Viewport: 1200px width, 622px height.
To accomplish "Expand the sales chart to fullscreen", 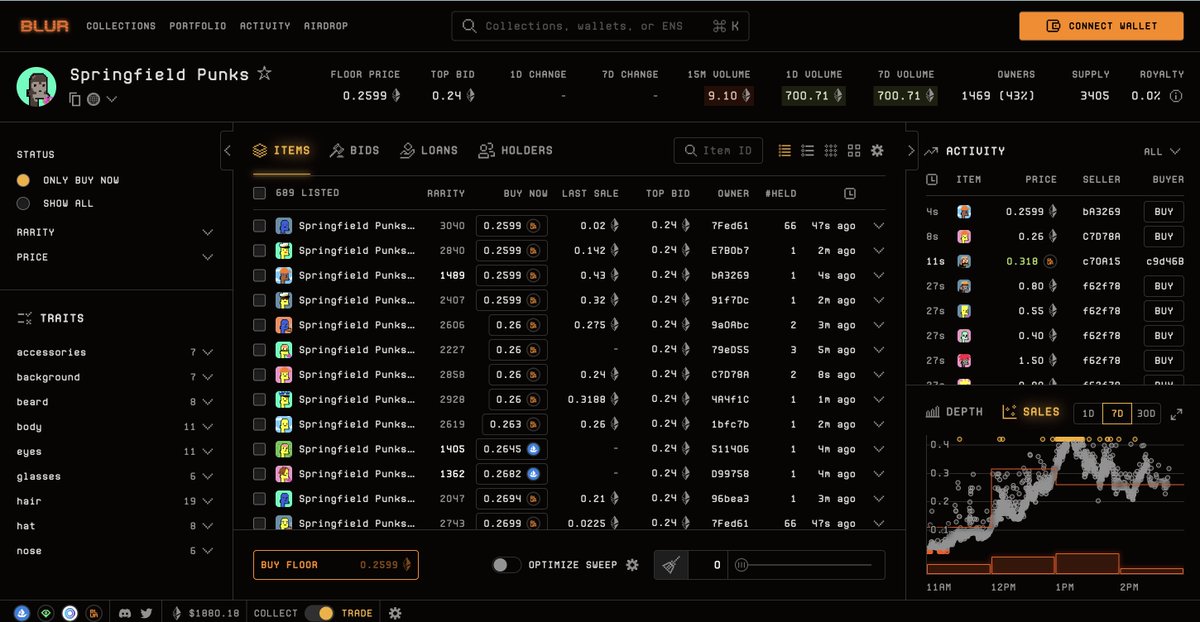I will (1176, 413).
